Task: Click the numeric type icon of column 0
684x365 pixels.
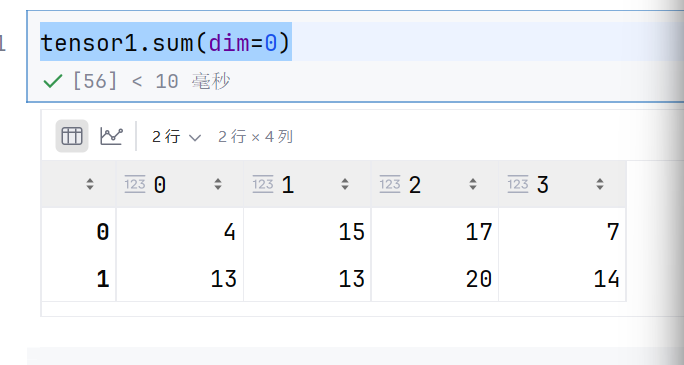Action: [x=135, y=184]
